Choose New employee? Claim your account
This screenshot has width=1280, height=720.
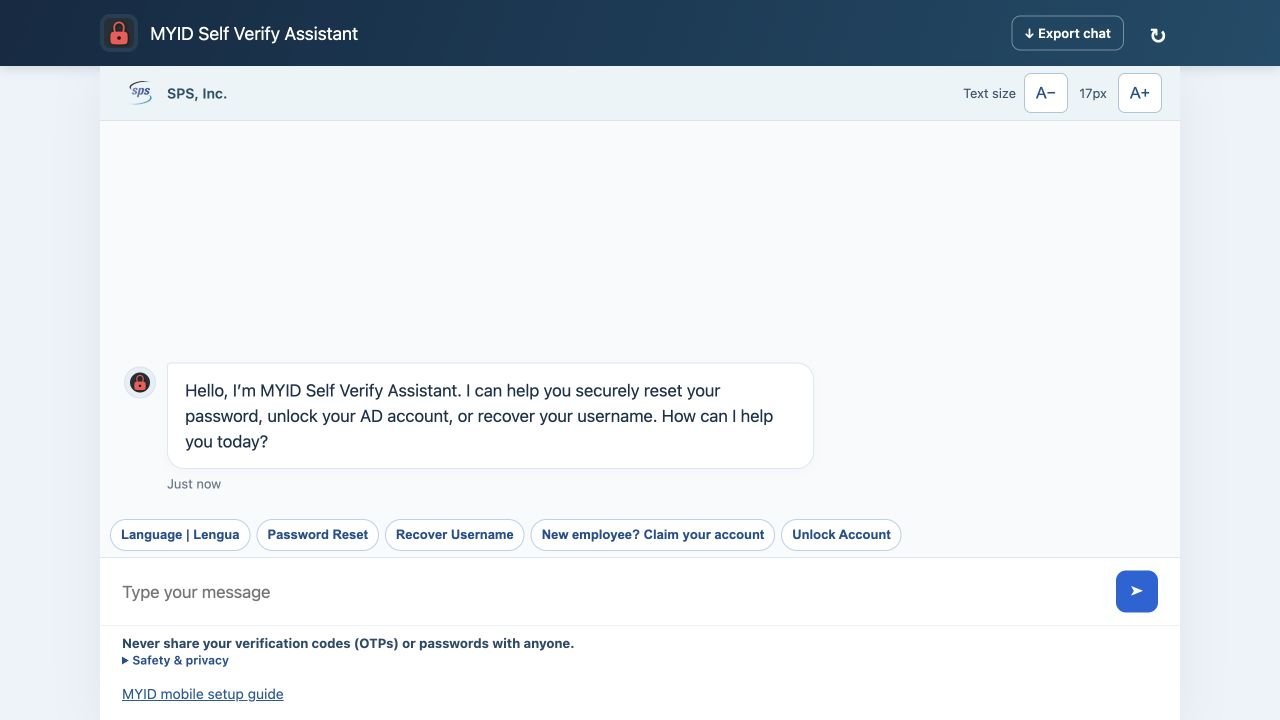pos(653,535)
